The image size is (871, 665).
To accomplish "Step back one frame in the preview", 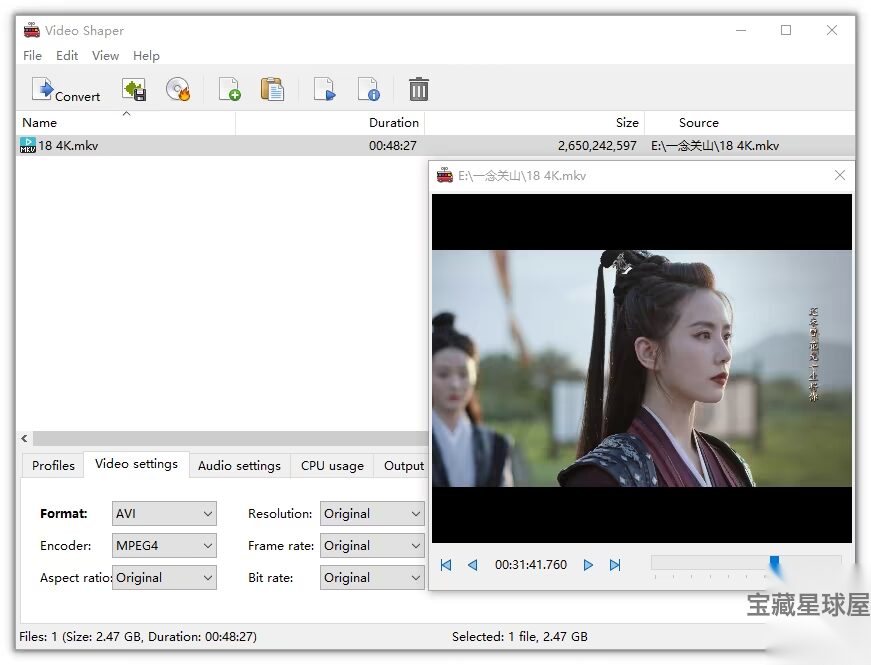I will click(x=473, y=565).
